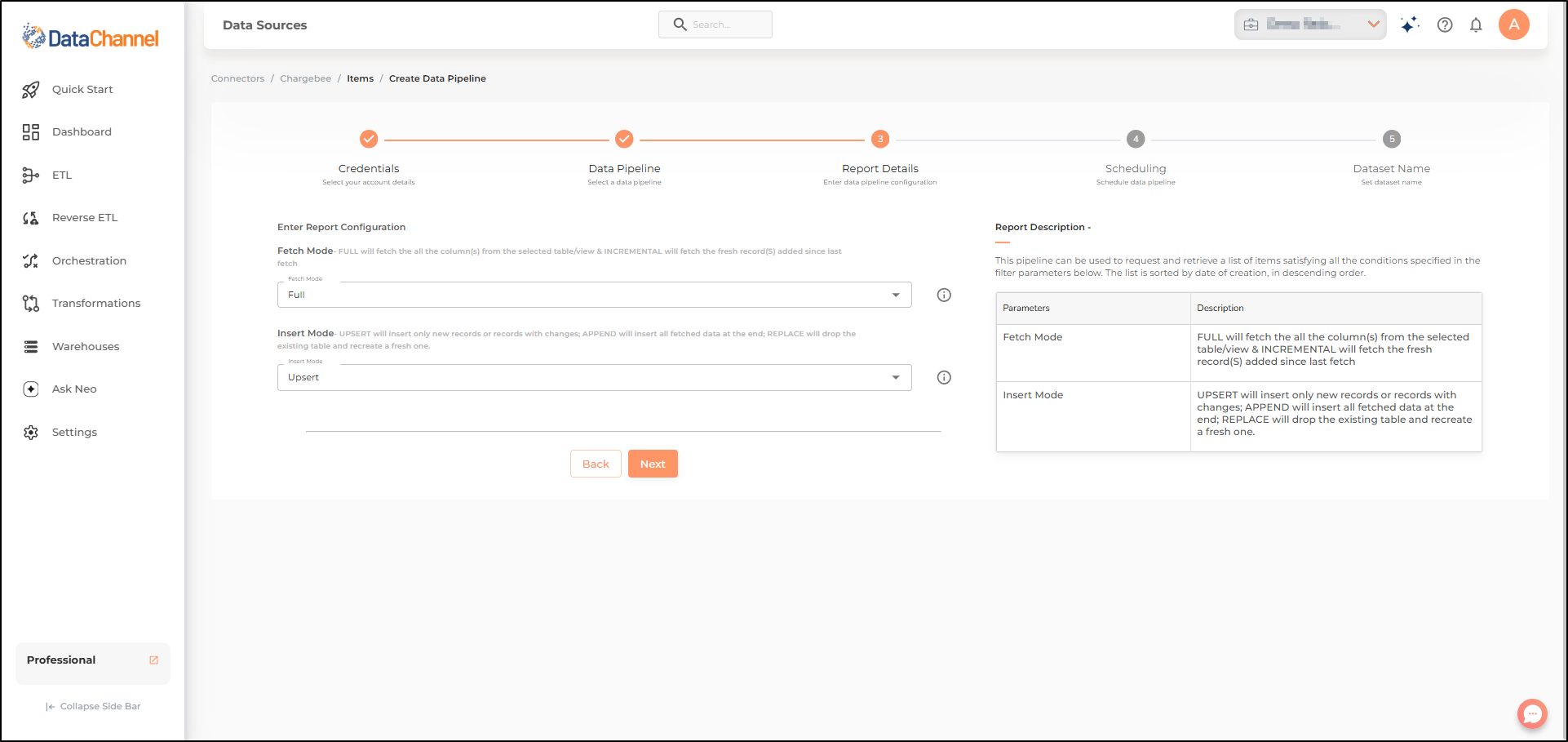Click the search magnifier icon
This screenshot has width=1568, height=742.
[x=680, y=24]
